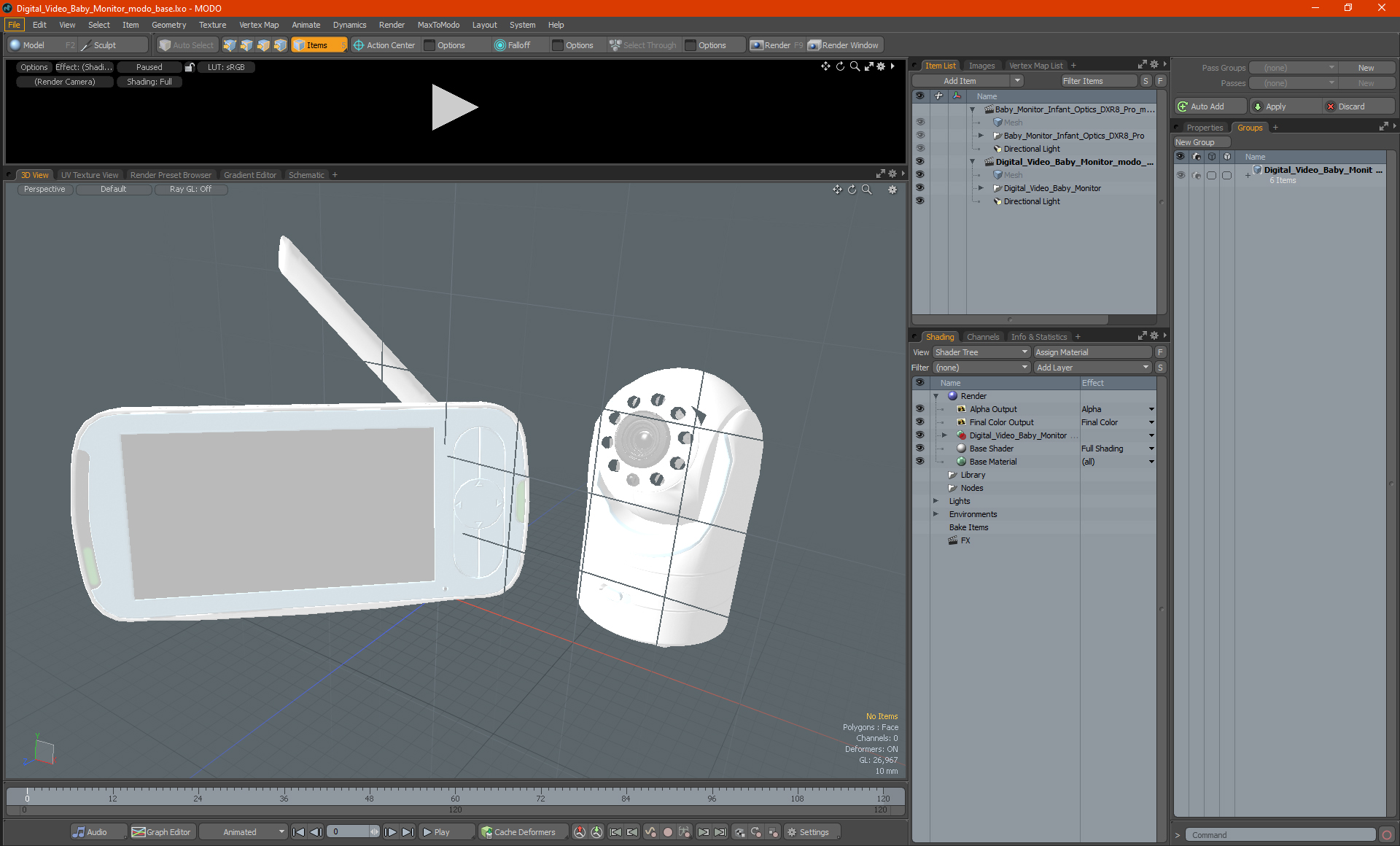Go to last frame on timeline controls
This screenshot has height=846, width=1400.
(x=408, y=832)
